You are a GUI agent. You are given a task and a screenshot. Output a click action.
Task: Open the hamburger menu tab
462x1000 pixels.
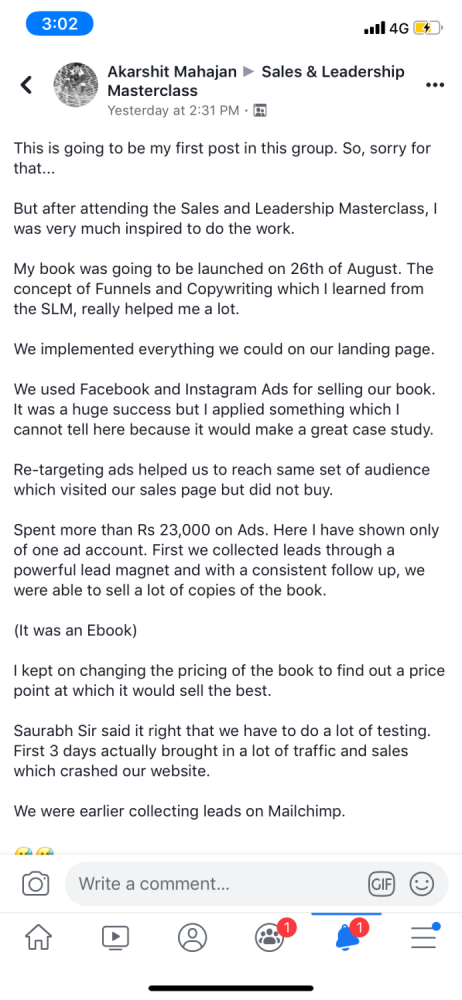pyautogui.click(x=425, y=936)
